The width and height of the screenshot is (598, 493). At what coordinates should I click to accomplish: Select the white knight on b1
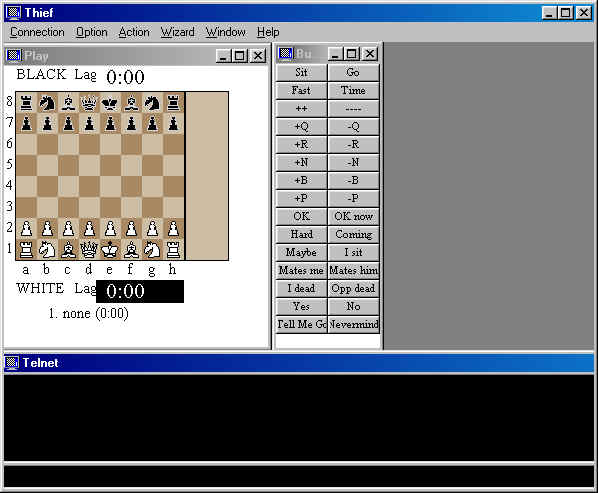point(47,250)
